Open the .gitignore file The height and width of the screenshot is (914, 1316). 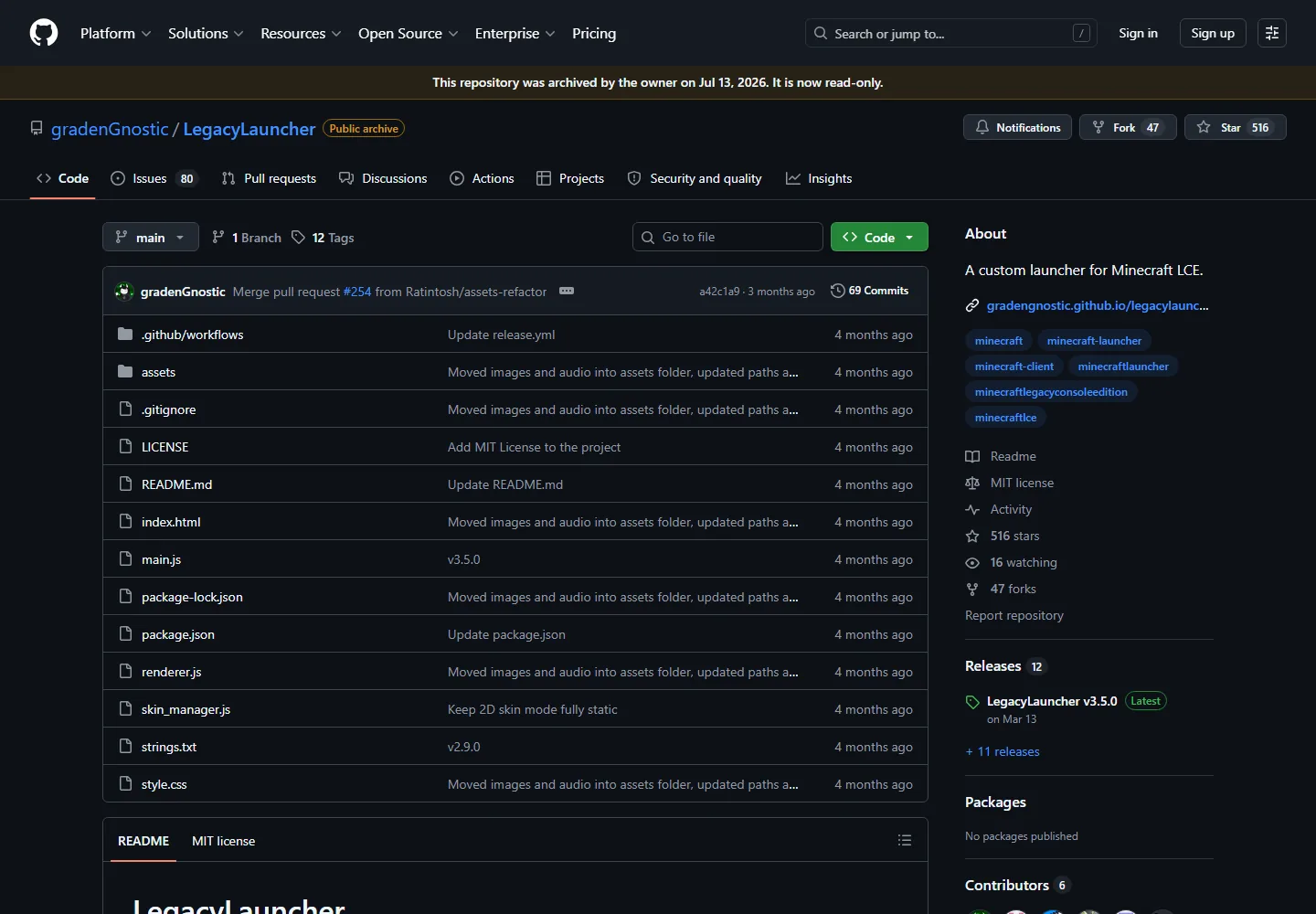click(x=168, y=409)
